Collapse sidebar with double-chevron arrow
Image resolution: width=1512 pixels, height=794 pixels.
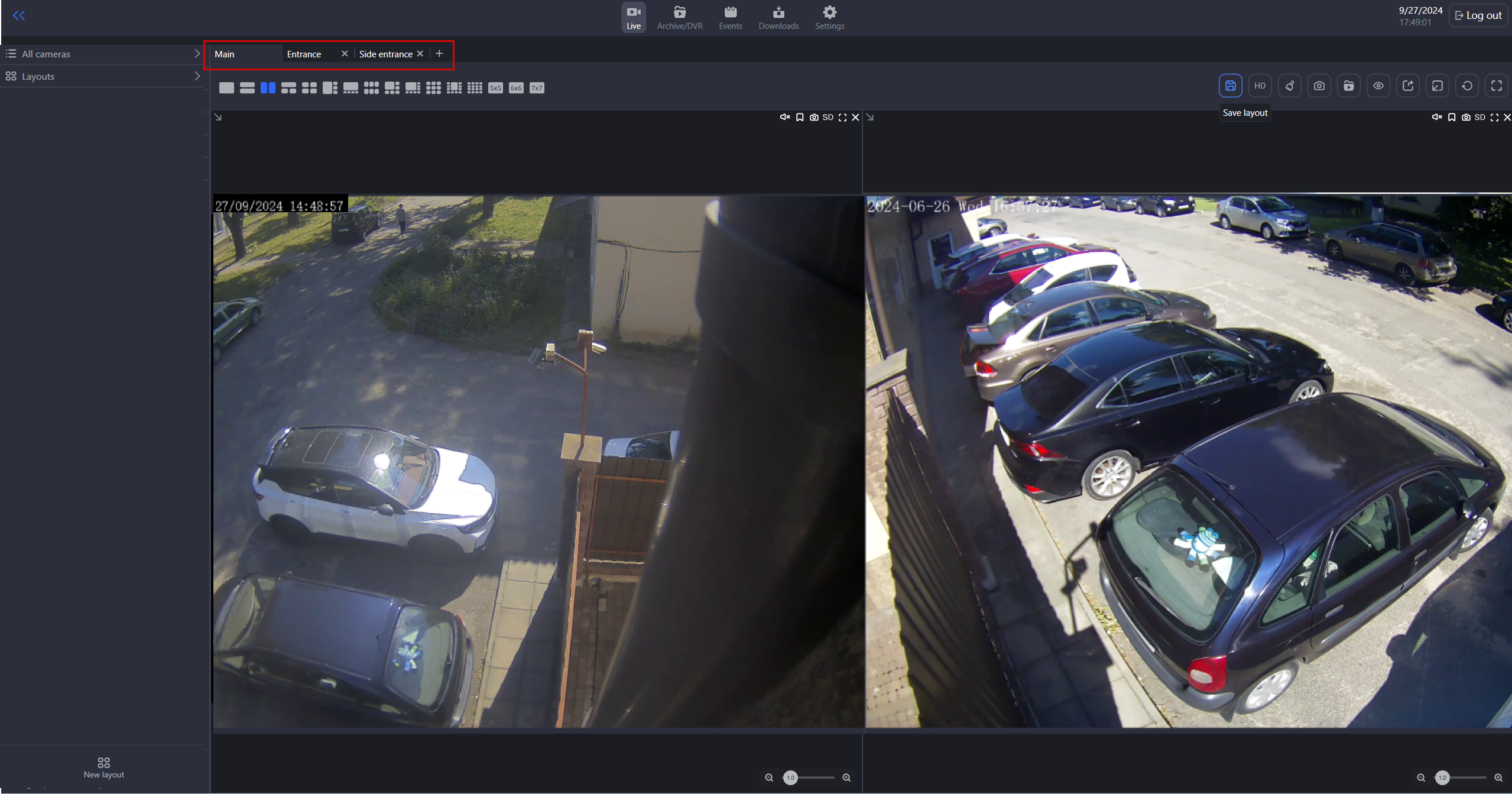point(19,15)
